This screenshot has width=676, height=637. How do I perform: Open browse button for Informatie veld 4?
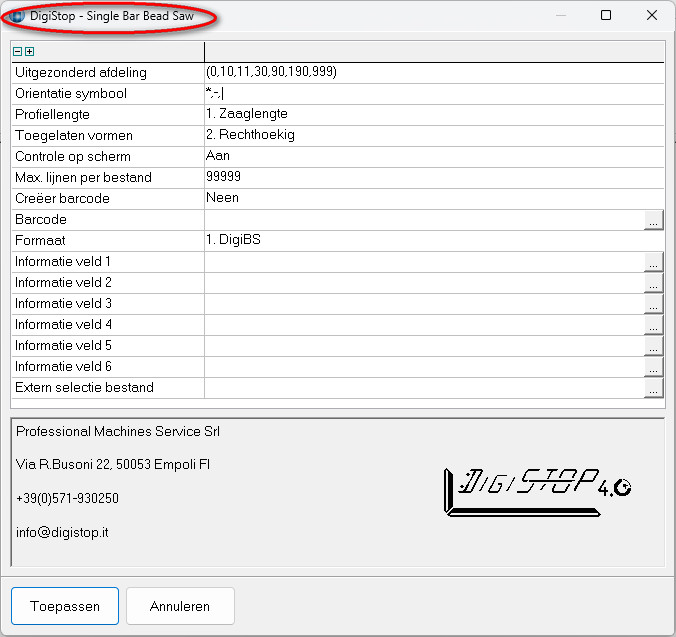click(x=654, y=325)
